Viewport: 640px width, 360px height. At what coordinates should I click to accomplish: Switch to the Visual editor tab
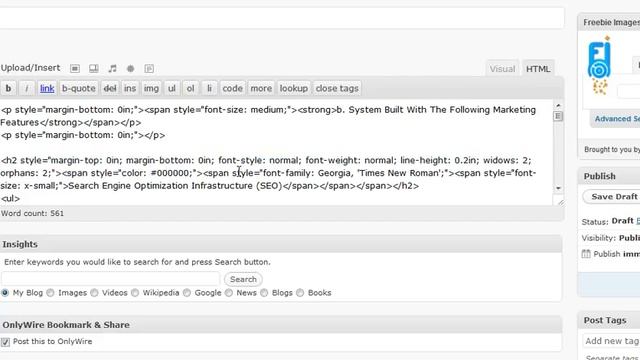point(502,69)
